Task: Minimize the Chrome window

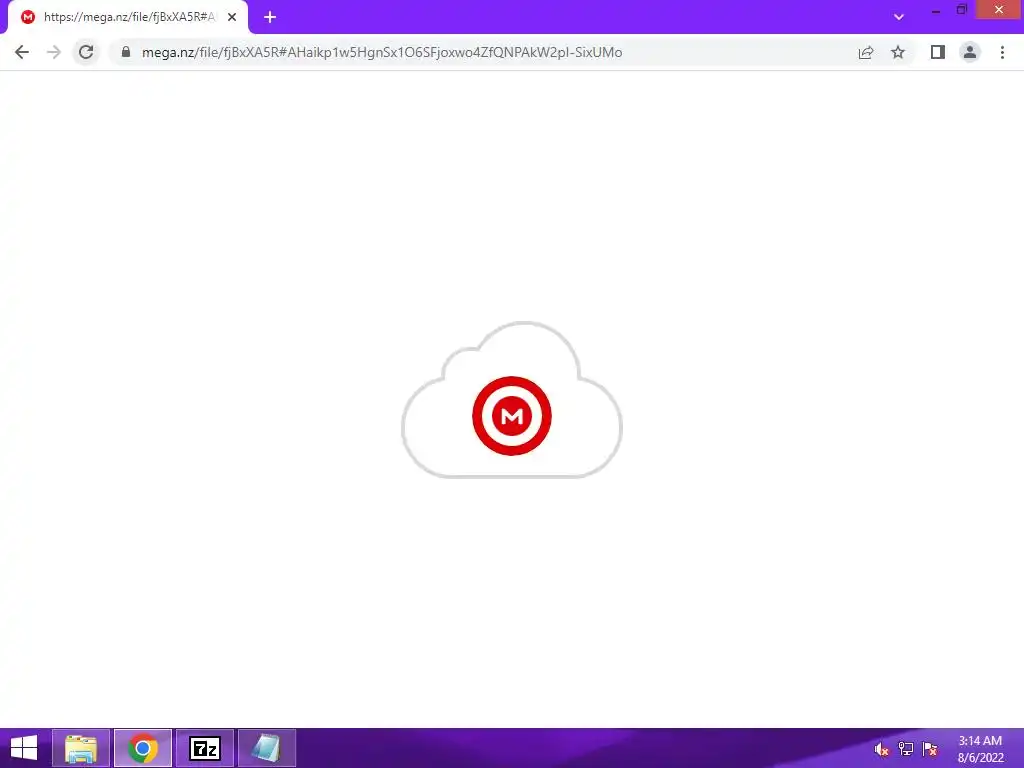Action: click(x=936, y=10)
